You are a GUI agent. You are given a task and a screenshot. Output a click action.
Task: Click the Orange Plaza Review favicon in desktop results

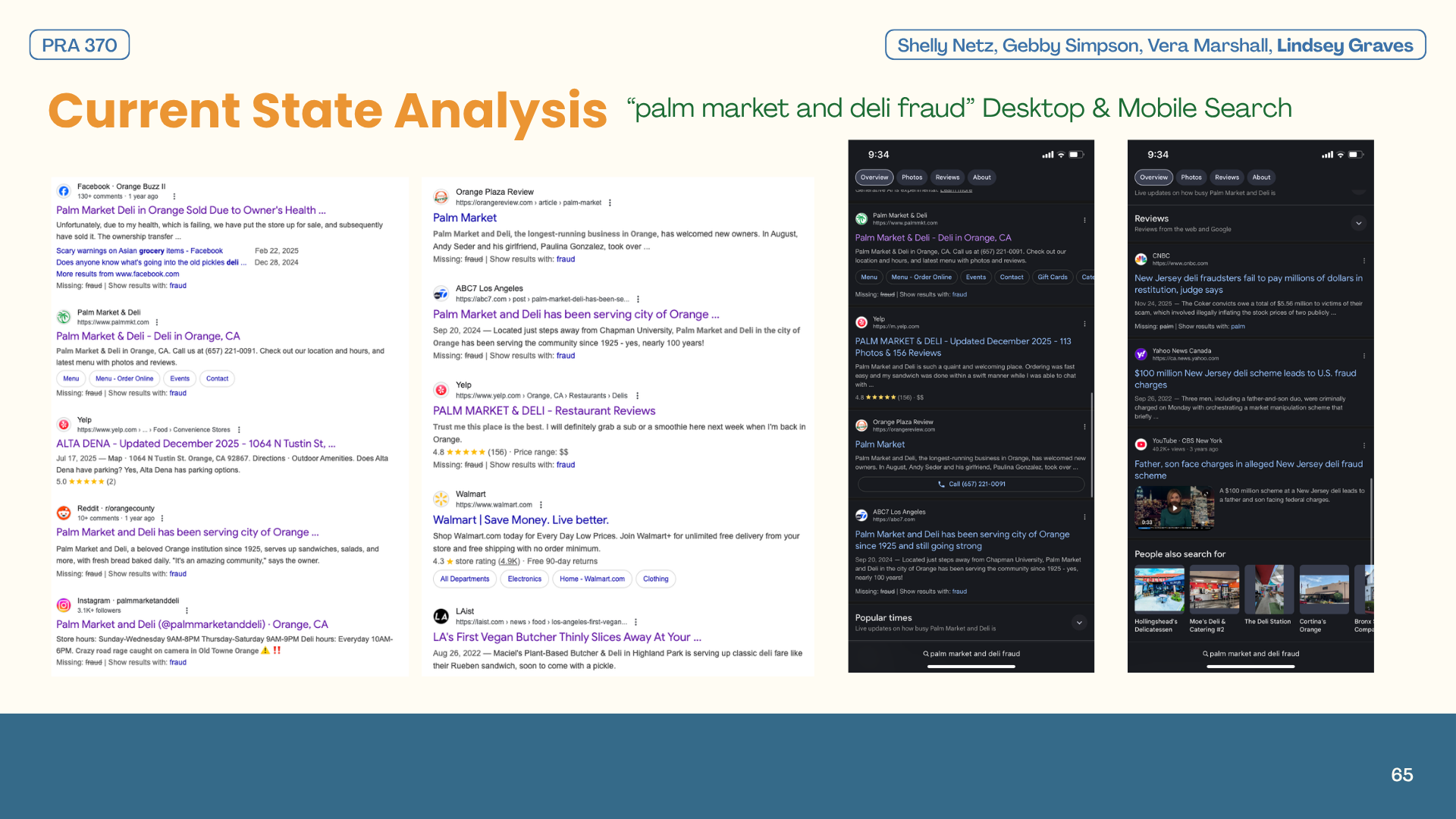tap(441, 197)
